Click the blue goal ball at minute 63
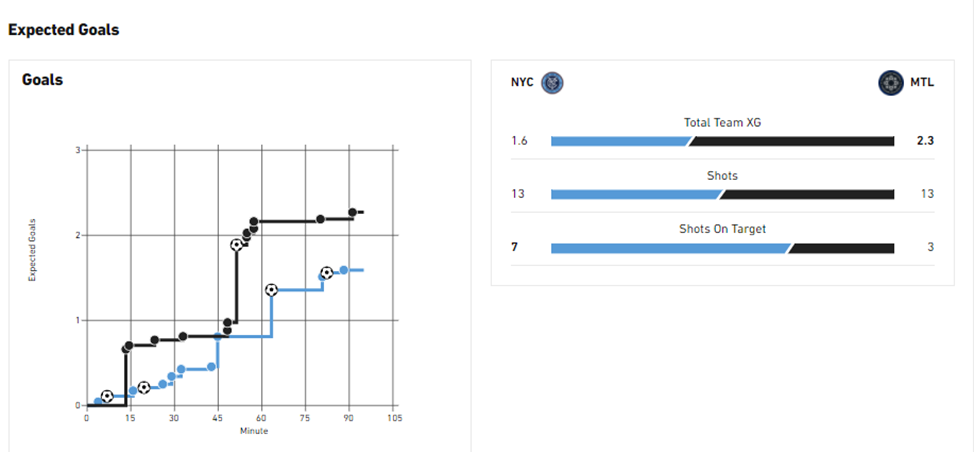Image resolution: width=974 pixels, height=452 pixels. point(271,290)
